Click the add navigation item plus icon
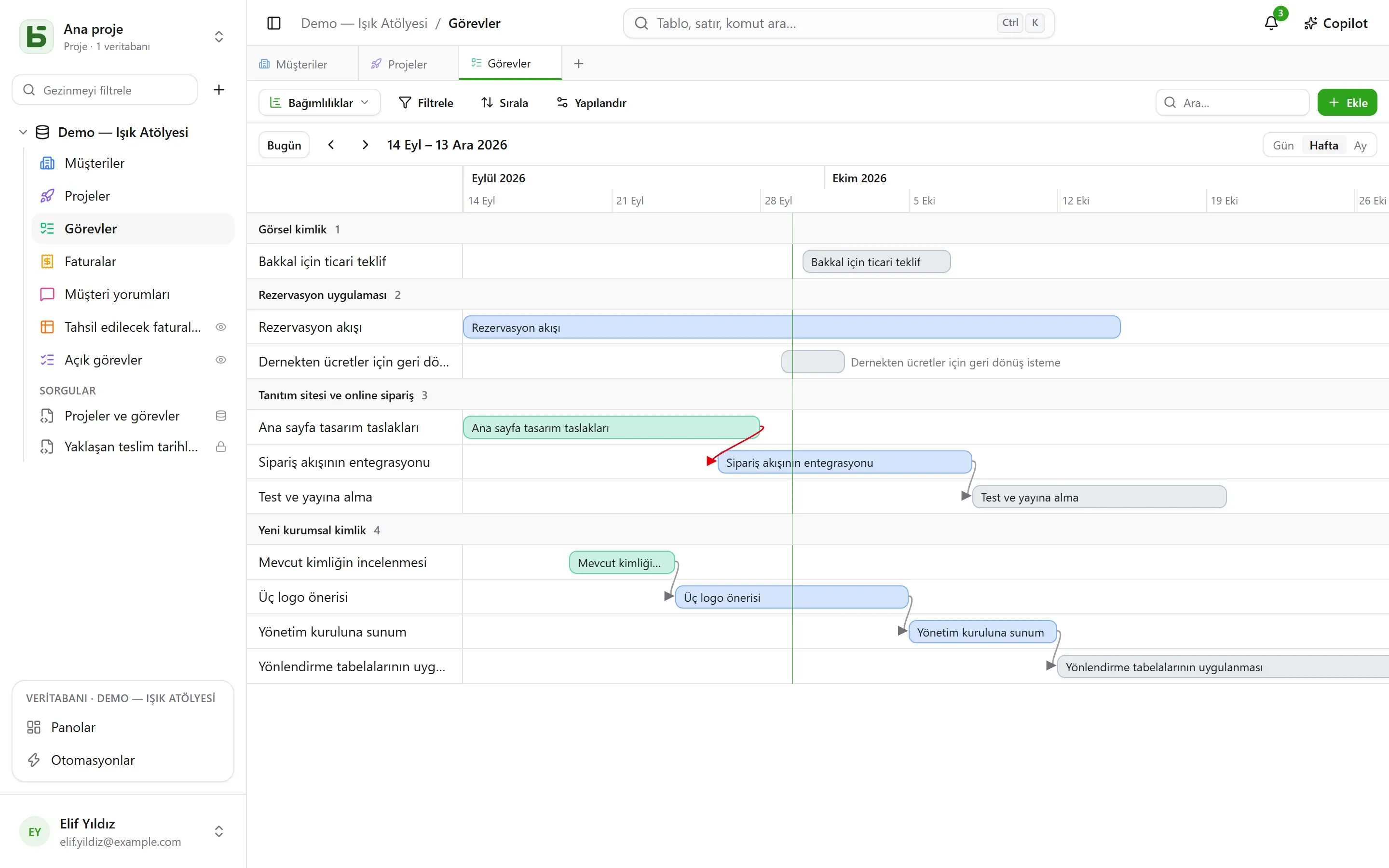This screenshot has height=868, width=1389. click(x=218, y=90)
